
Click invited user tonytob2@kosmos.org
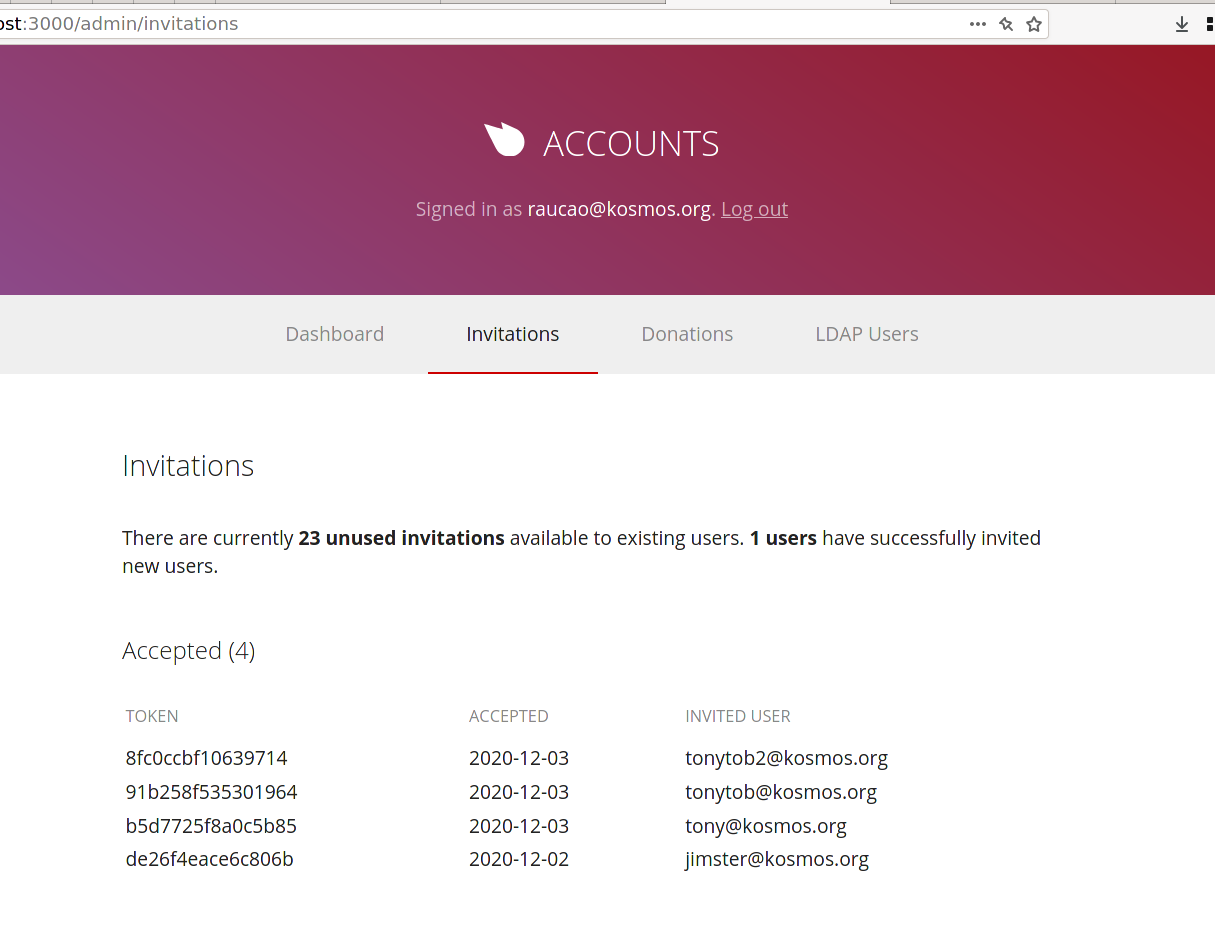(x=786, y=758)
